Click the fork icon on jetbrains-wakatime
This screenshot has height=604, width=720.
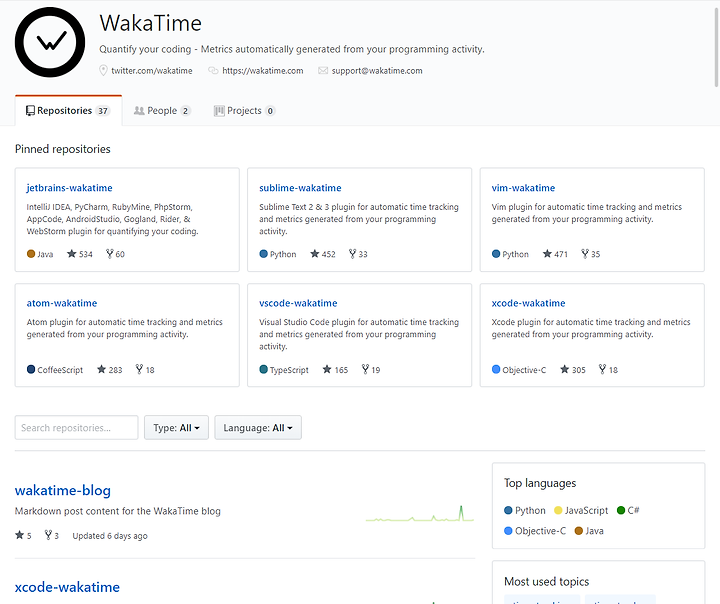(x=109, y=254)
